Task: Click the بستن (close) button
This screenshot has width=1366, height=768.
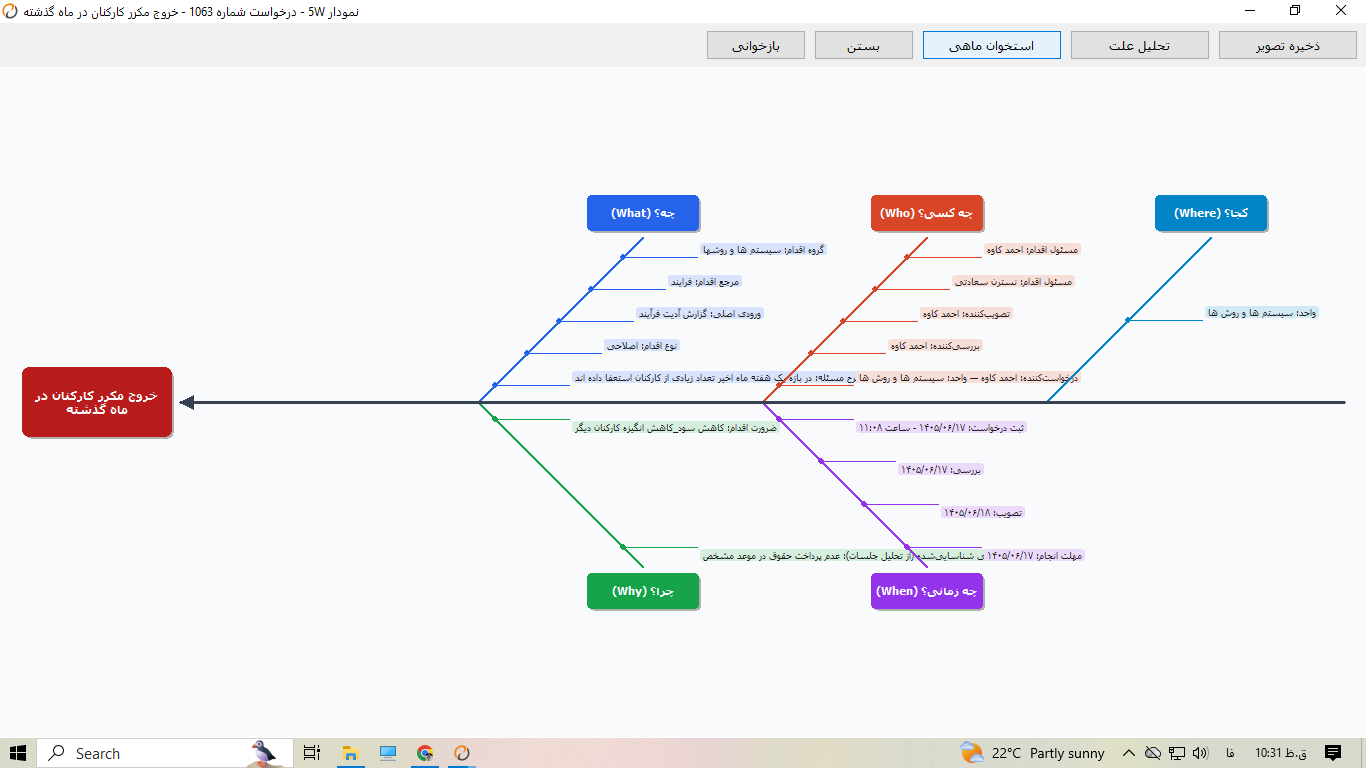Action: (863, 45)
